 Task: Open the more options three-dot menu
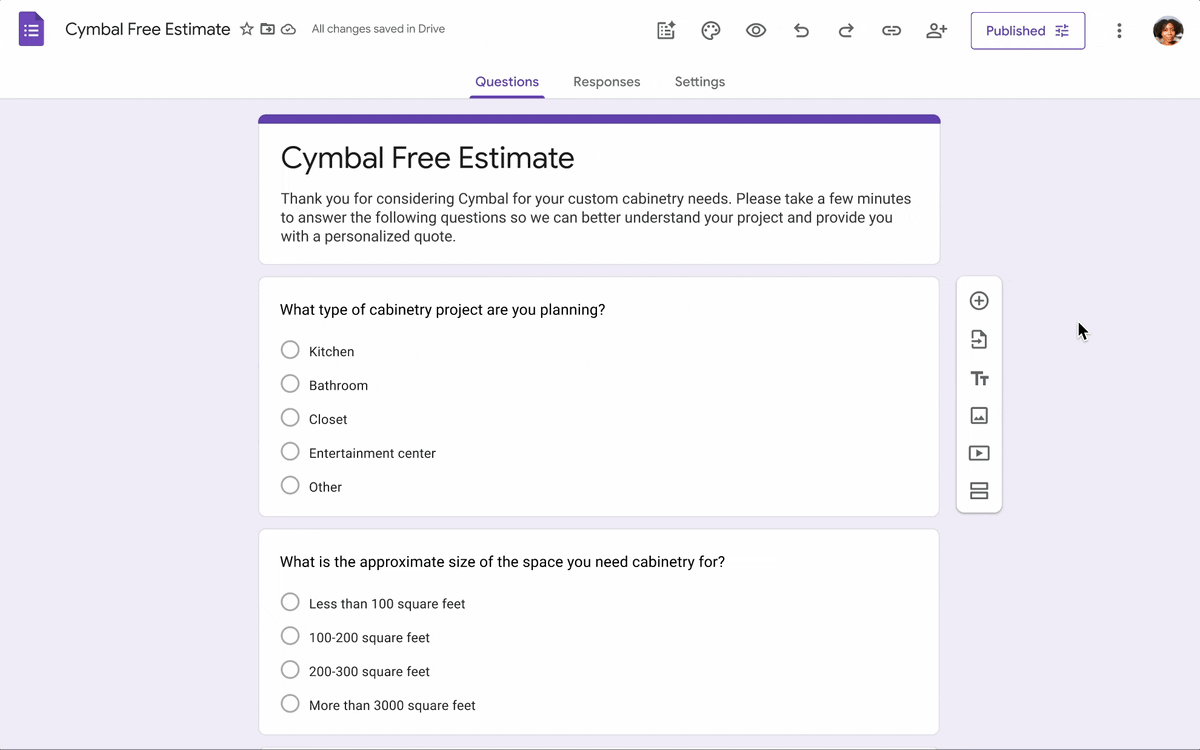(x=1119, y=30)
